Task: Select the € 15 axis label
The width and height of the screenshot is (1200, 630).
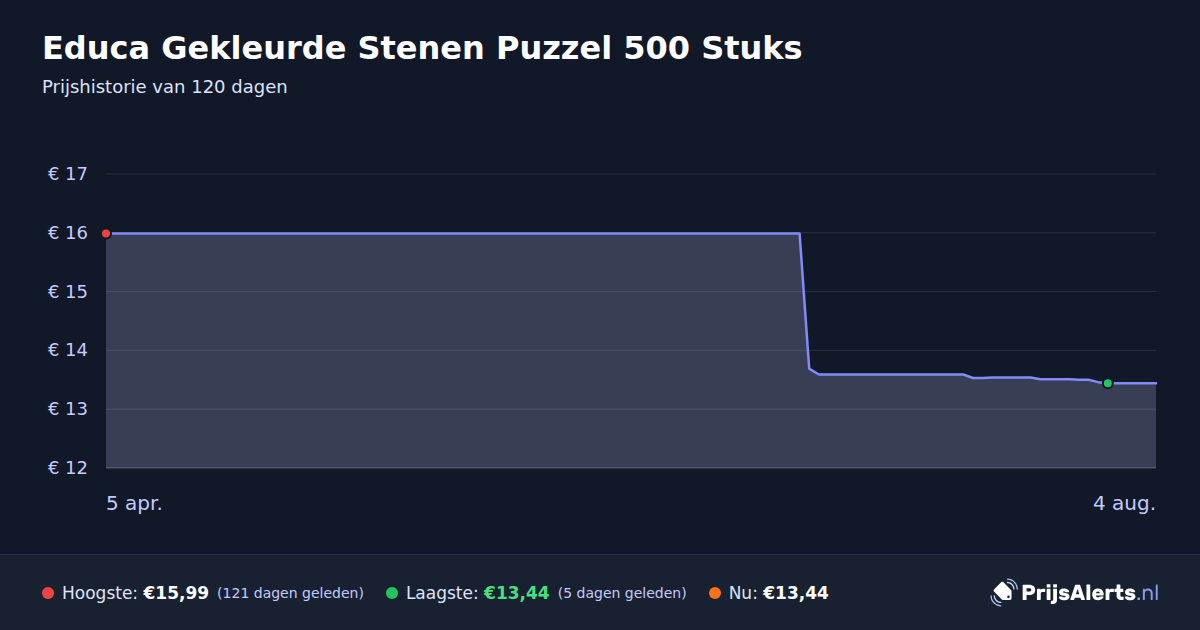Action: tap(68, 292)
